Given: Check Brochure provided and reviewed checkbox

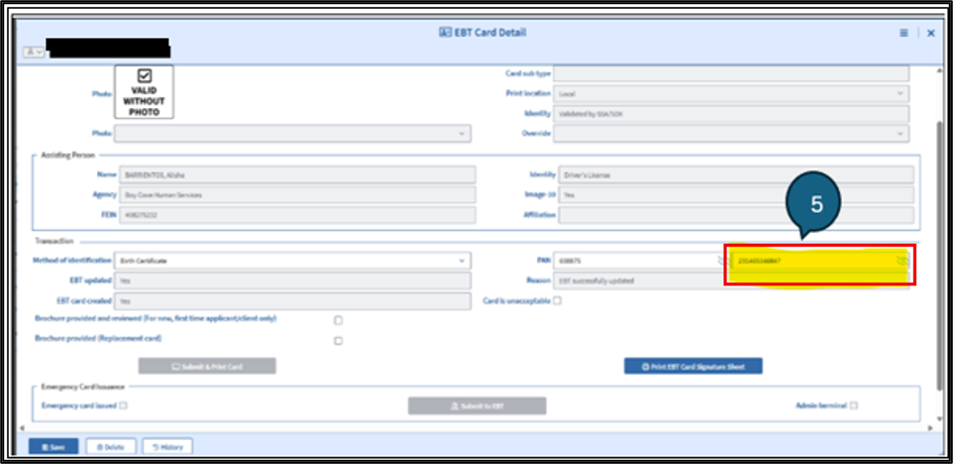Looking at the screenshot, I should (339, 320).
